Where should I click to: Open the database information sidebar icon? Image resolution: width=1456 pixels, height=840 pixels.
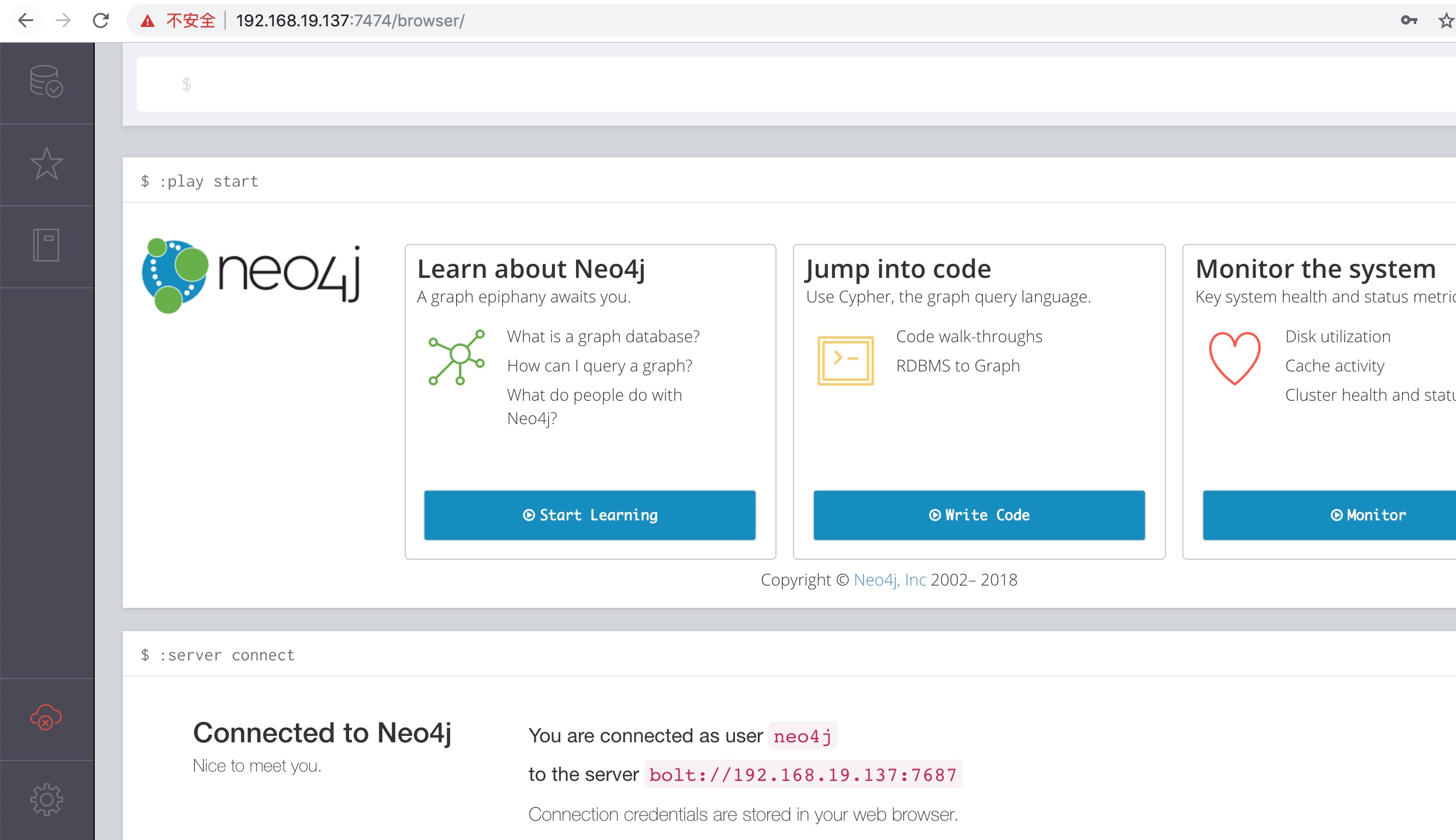coord(46,81)
